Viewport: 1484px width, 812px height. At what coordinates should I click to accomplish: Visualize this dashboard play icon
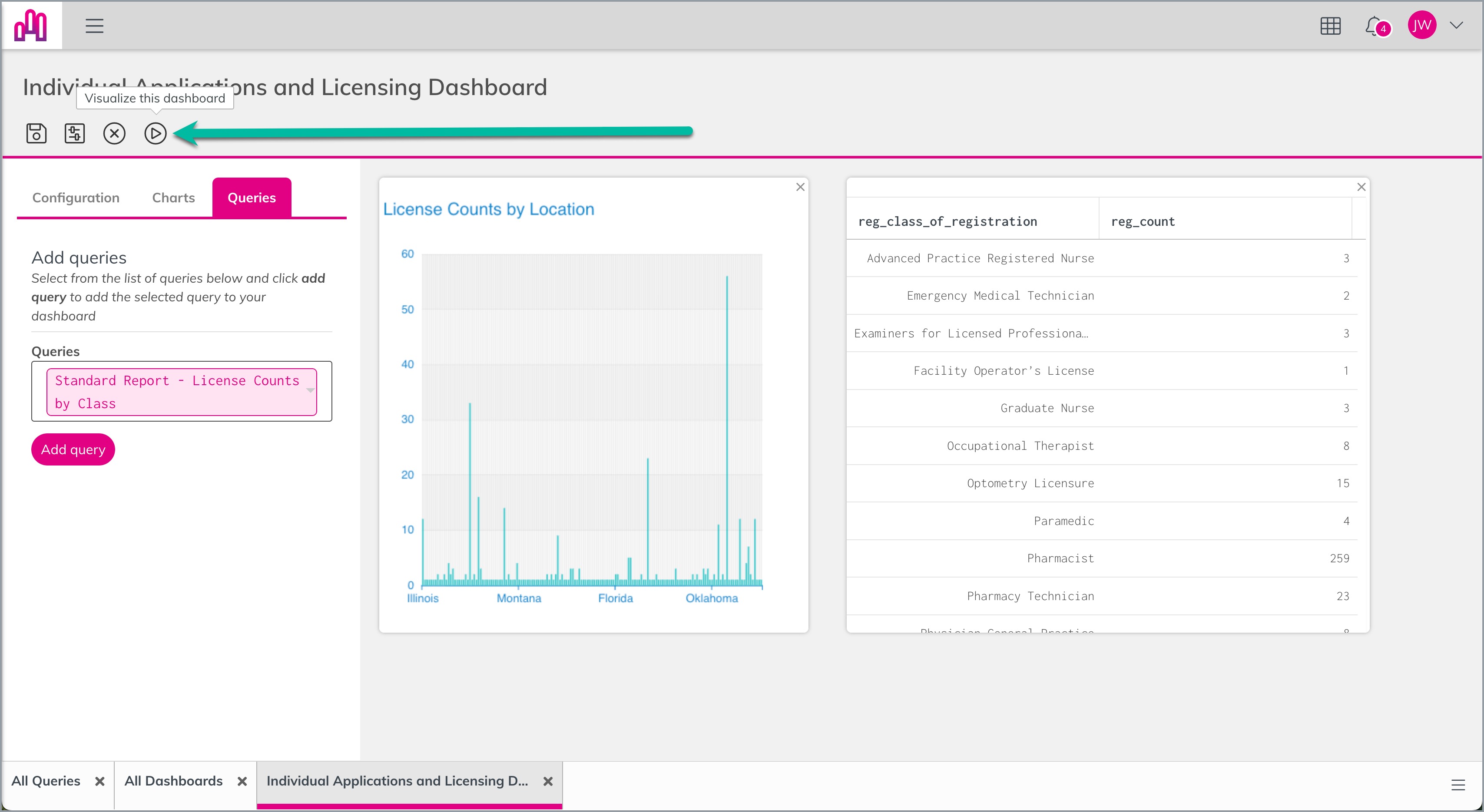tap(155, 133)
